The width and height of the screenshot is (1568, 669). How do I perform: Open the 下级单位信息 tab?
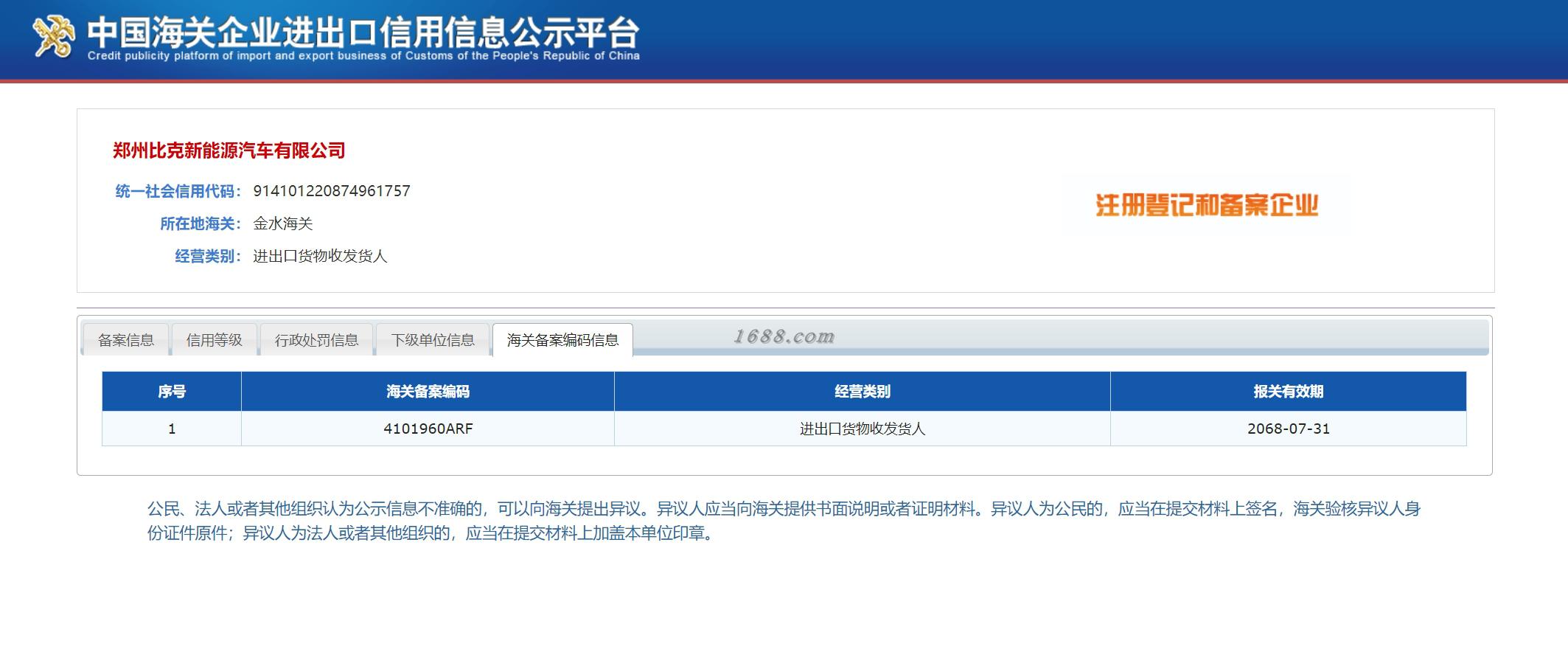pyautogui.click(x=433, y=340)
